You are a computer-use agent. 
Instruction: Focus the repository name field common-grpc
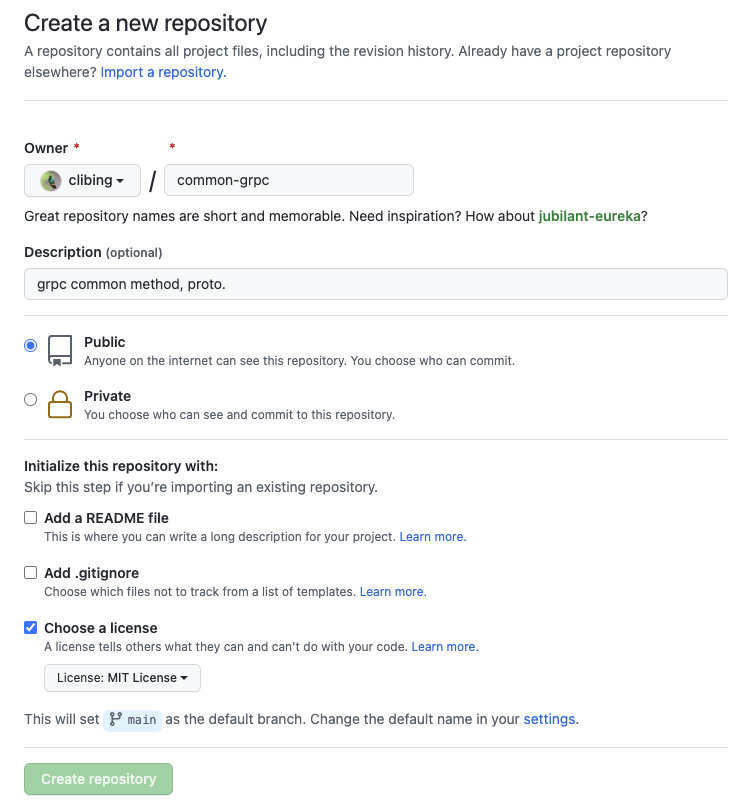289,180
